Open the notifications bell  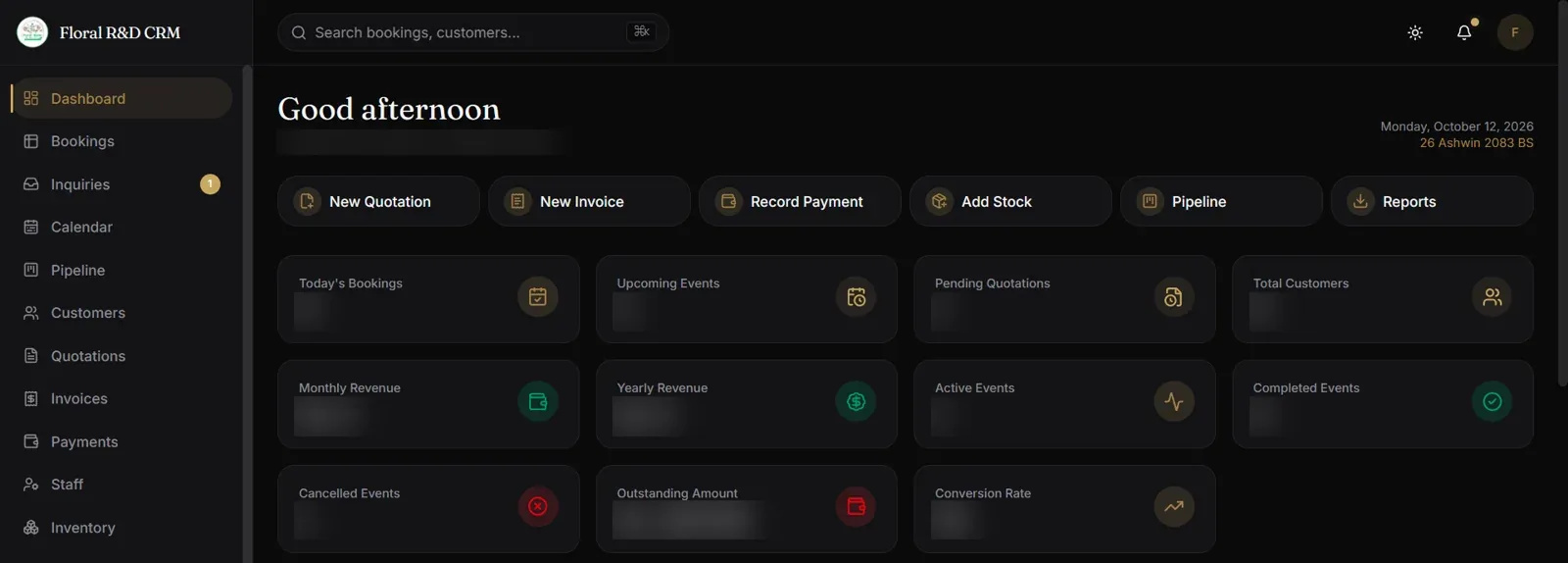point(1464,32)
